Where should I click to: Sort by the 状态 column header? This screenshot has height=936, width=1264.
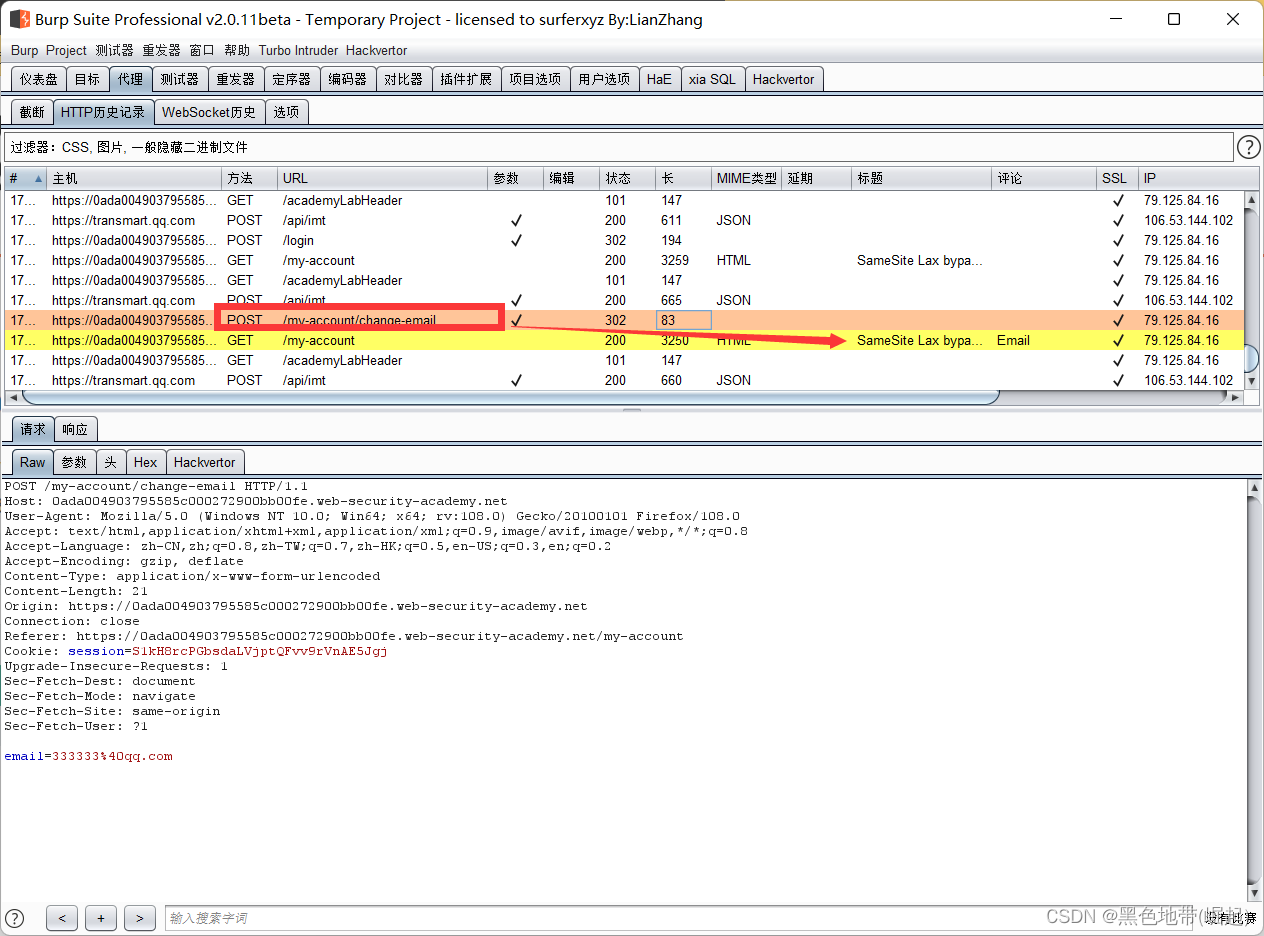(627, 179)
